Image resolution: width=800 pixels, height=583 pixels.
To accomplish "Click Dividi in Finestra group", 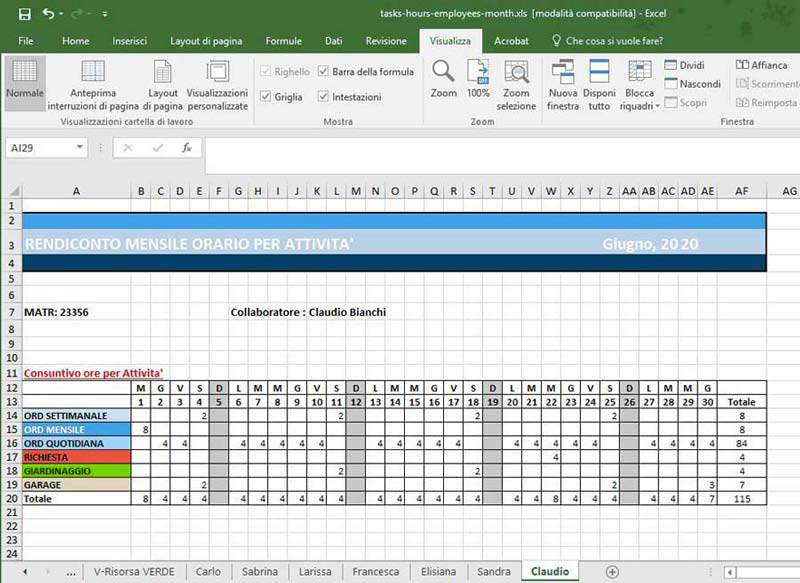I will (x=685, y=65).
